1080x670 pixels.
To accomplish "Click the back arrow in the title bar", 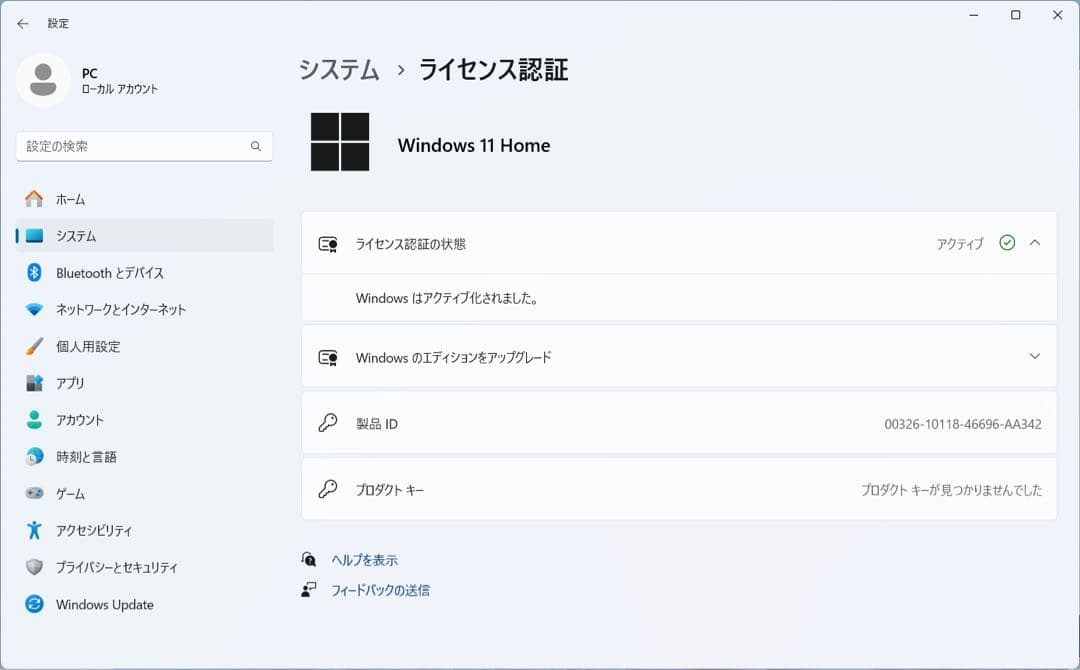I will tap(22, 22).
